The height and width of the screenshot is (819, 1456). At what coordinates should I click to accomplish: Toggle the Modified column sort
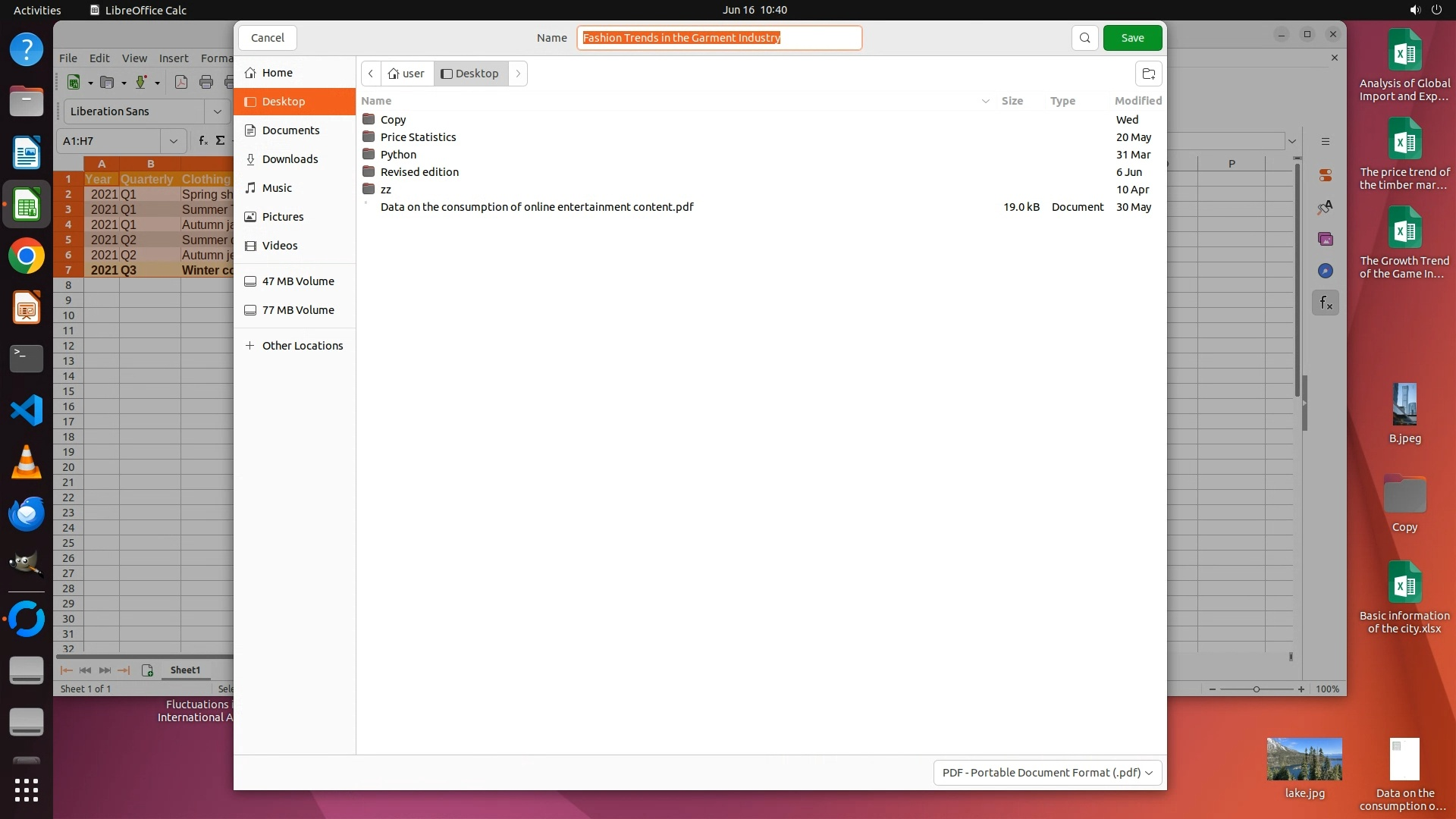tap(1137, 101)
